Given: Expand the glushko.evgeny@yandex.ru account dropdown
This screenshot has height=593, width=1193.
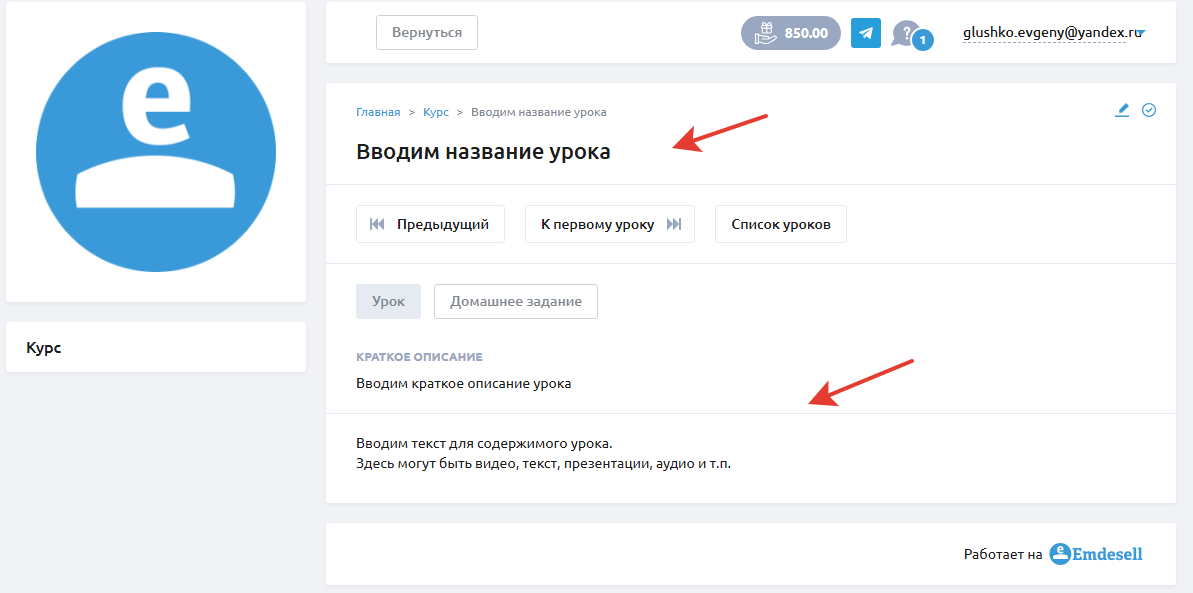Looking at the screenshot, I should 1055,33.
